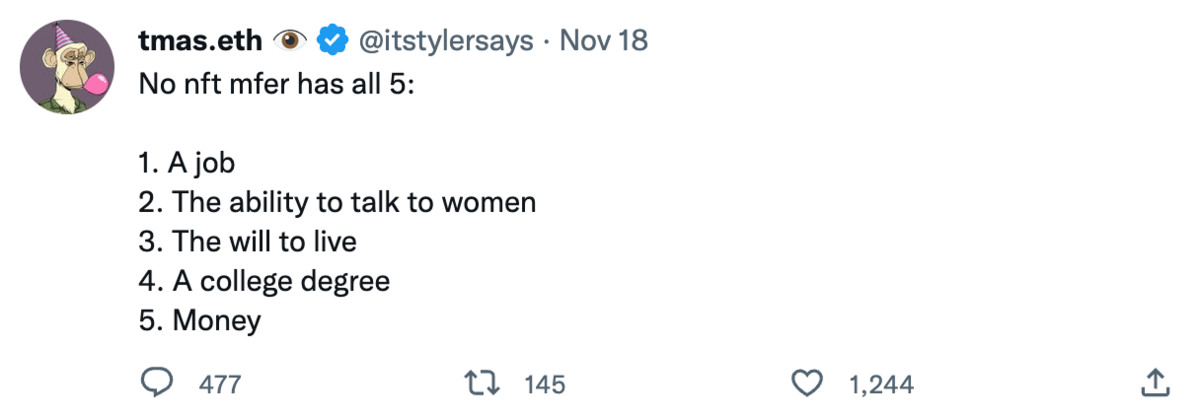Open the tmas.eth display name
Image resolution: width=1200 pixels, height=418 pixels.
(x=200, y=41)
